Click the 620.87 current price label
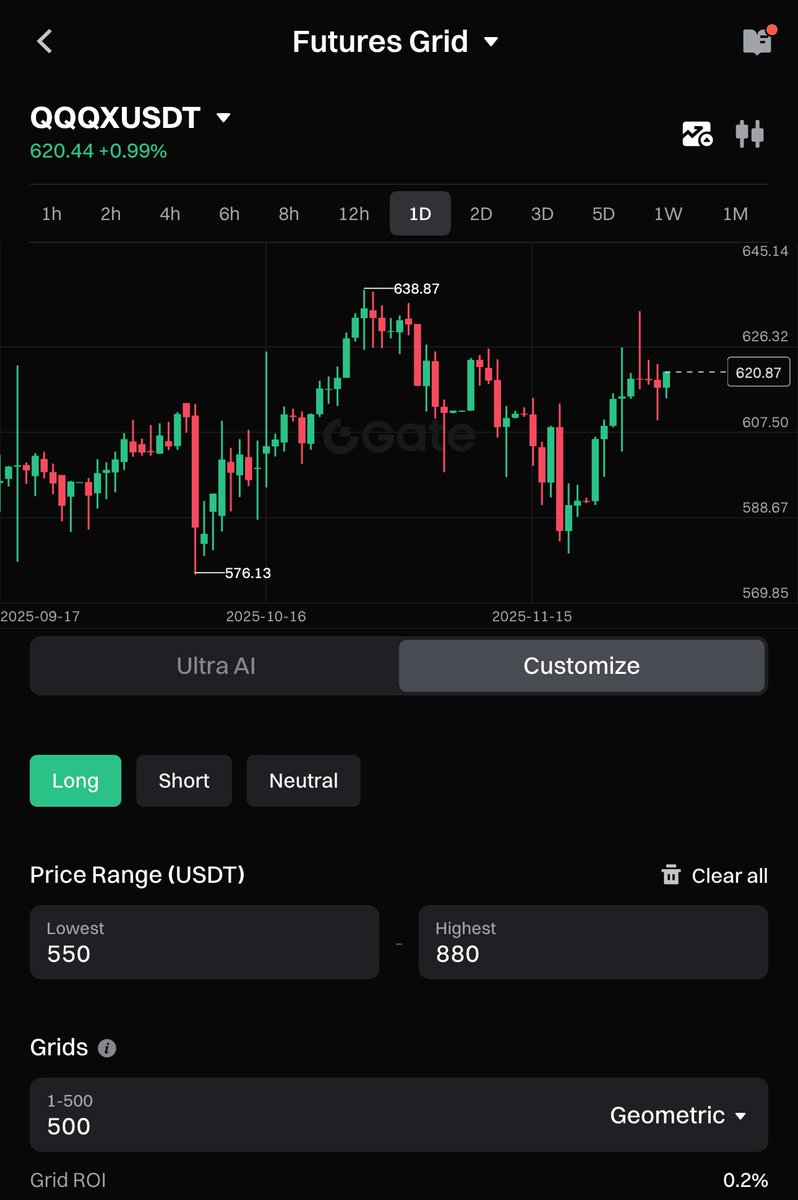Viewport: 798px width, 1200px height. 759,372
